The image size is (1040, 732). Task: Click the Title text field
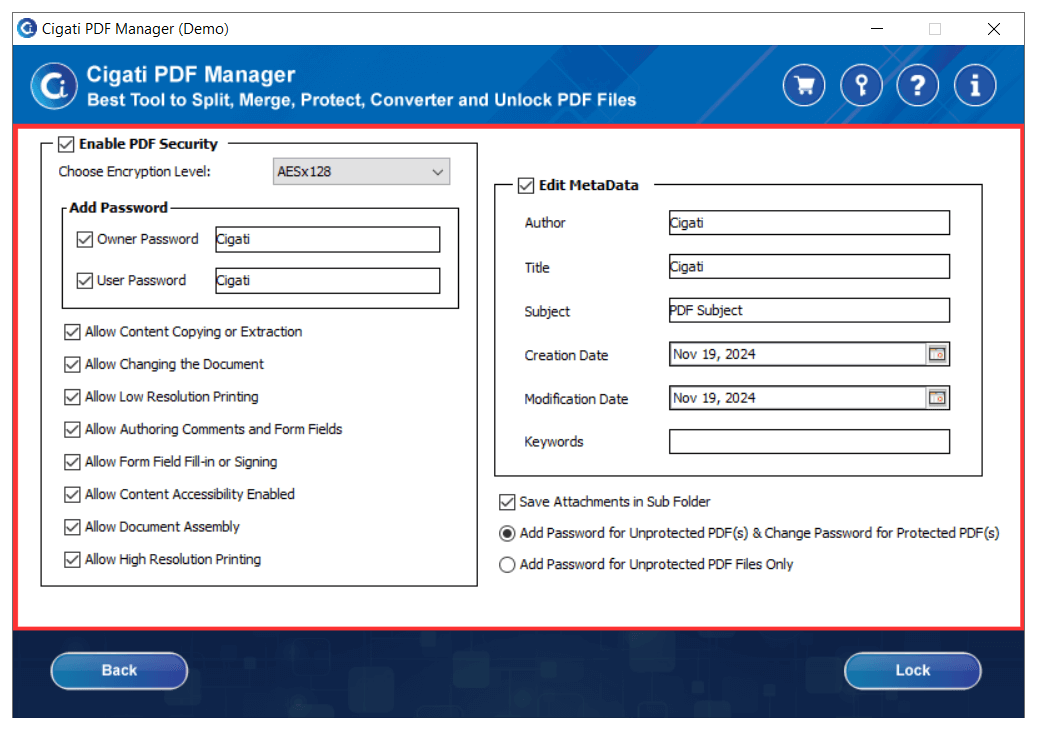pos(809,267)
